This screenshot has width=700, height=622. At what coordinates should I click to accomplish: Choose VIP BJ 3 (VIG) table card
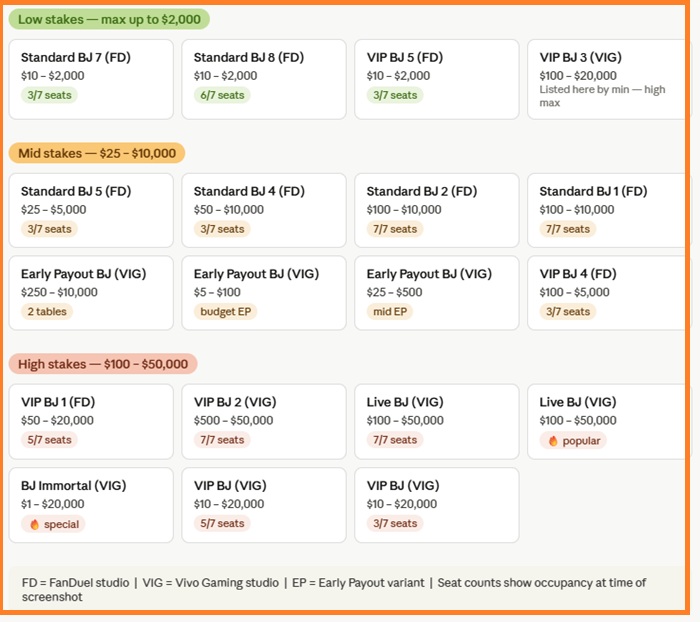(607, 78)
